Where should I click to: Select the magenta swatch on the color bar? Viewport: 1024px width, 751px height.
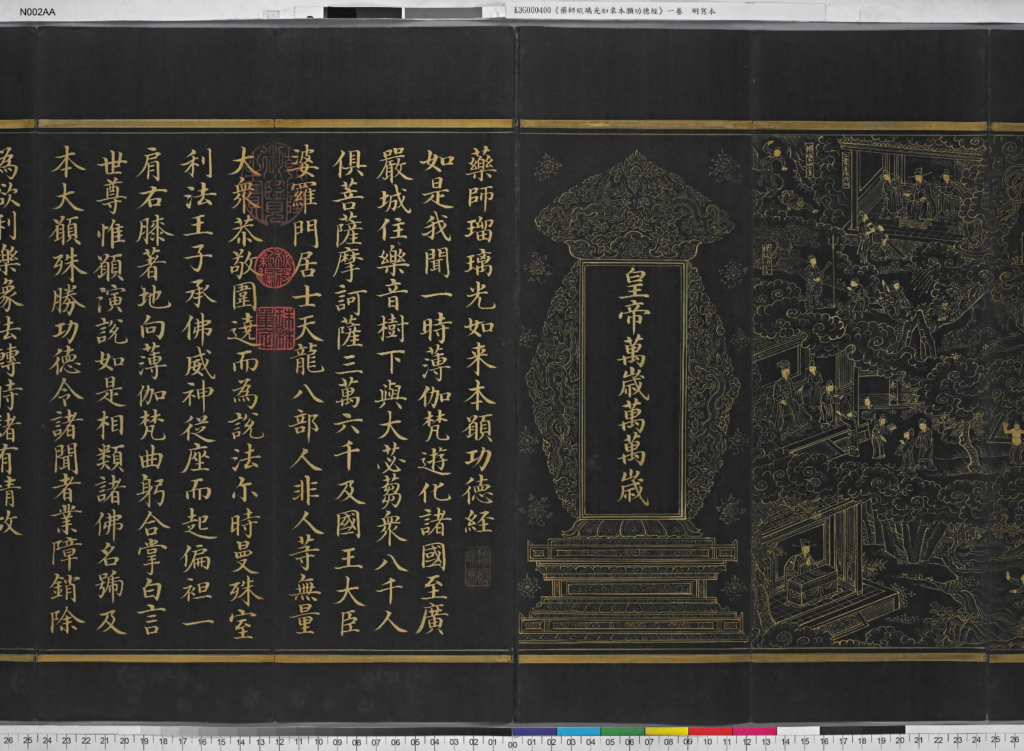click(754, 732)
